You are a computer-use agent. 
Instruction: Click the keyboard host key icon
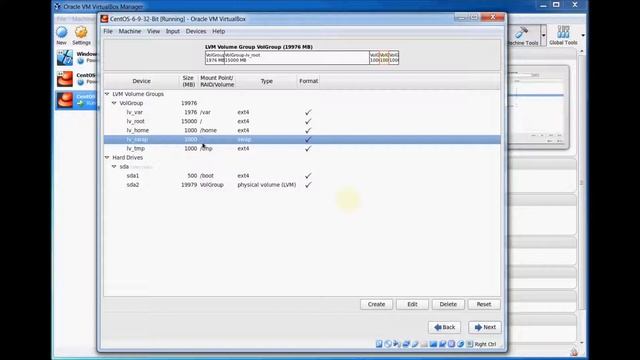pyautogui.click(x=470, y=344)
